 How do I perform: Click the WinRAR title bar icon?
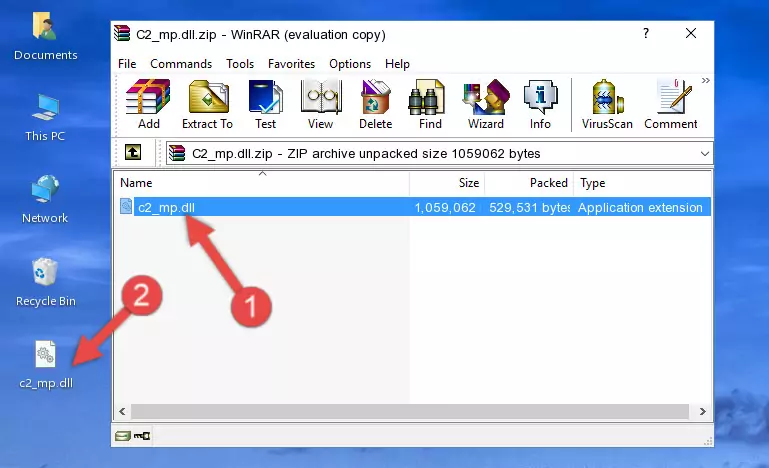pyautogui.click(x=122, y=33)
